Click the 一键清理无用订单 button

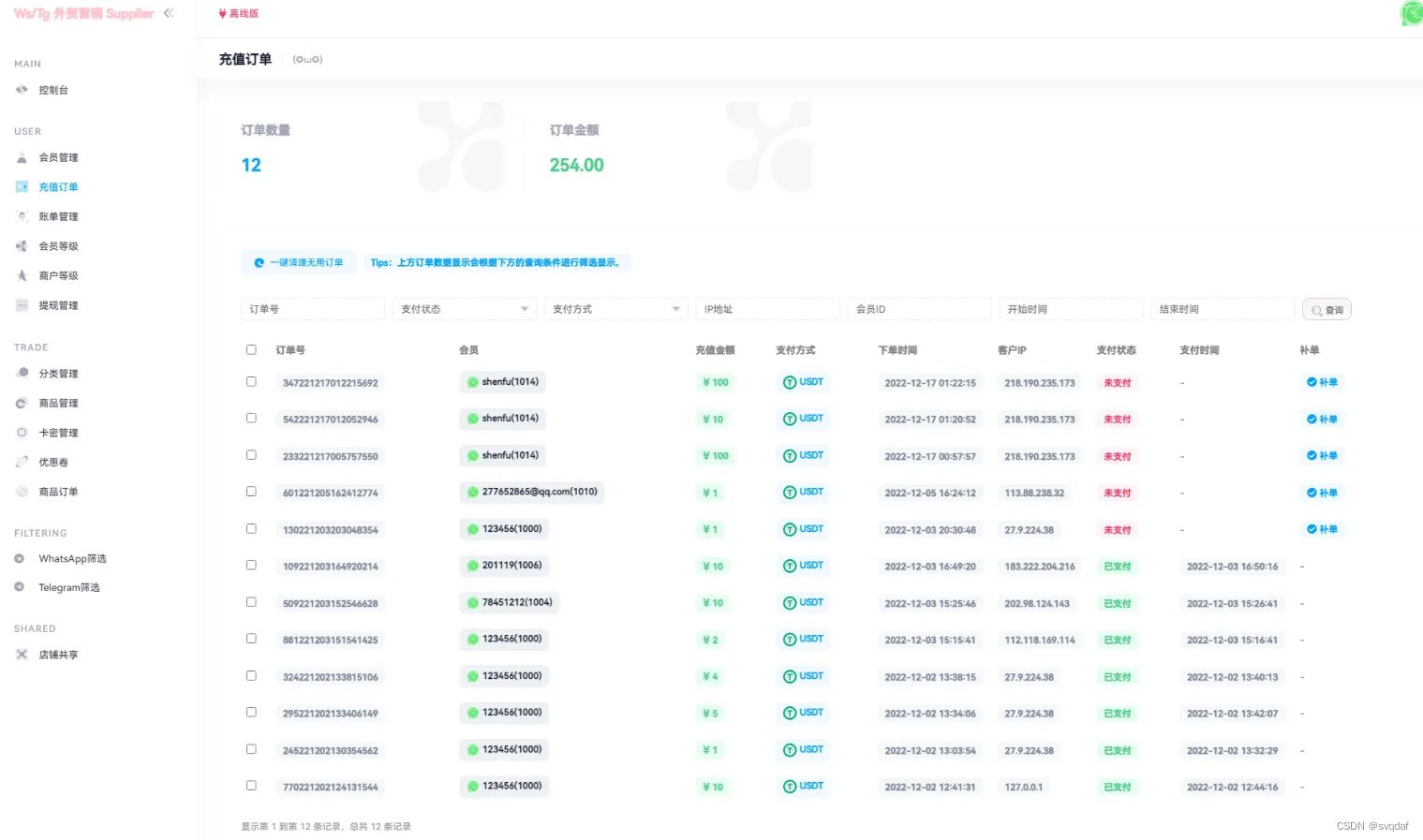(x=298, y=263)
